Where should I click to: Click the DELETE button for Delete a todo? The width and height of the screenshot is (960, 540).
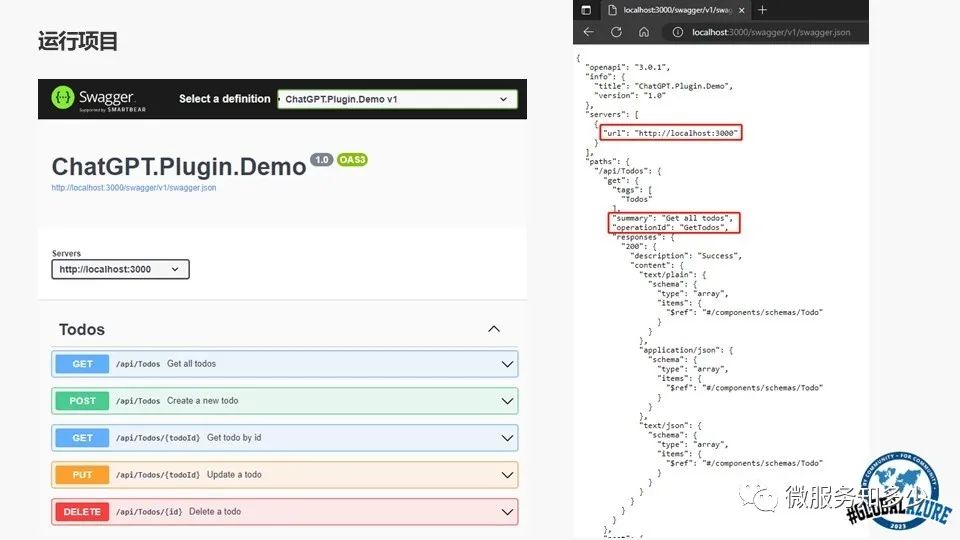click(82, 512)
